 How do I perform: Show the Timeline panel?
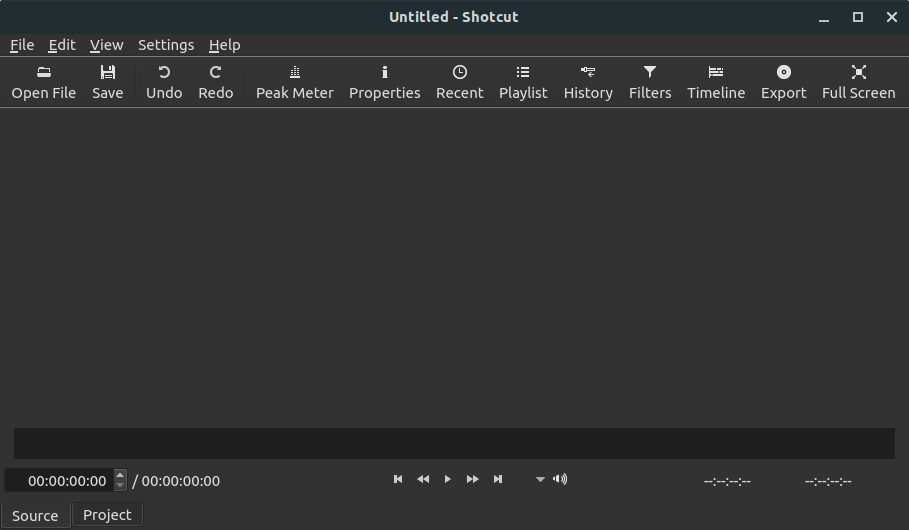[716, 81]
